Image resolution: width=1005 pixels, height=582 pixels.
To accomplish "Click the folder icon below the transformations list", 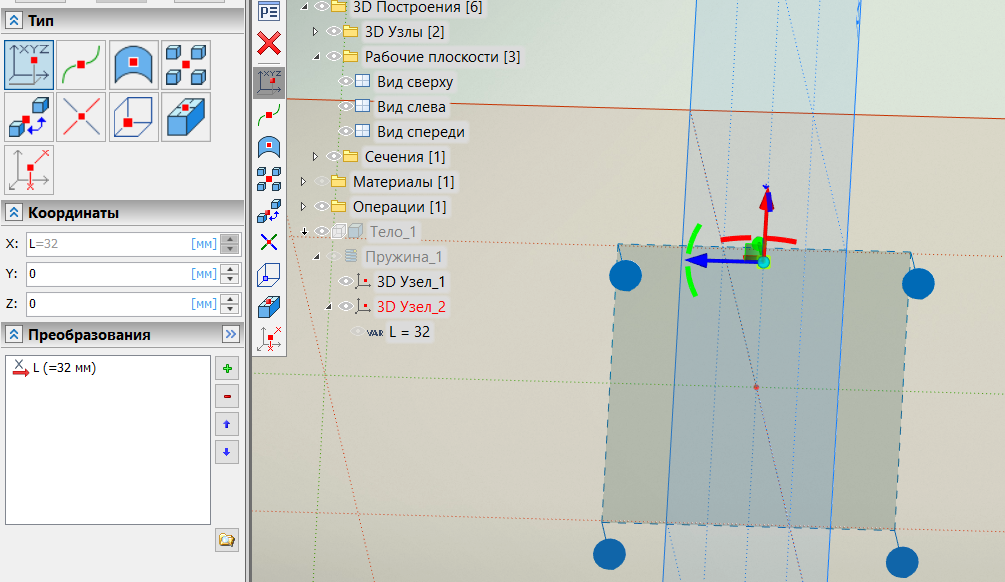I will click(227, 540).
